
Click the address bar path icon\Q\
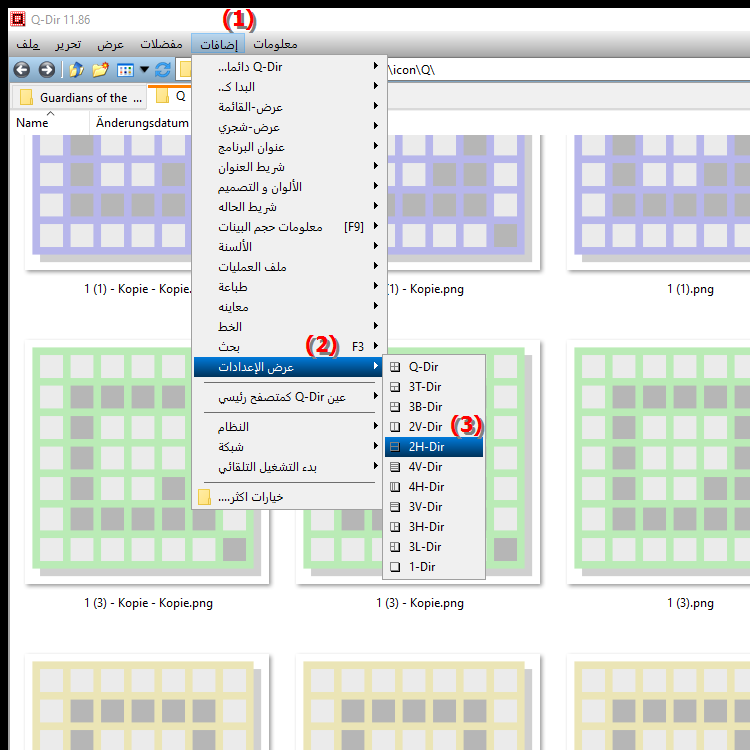412,70
